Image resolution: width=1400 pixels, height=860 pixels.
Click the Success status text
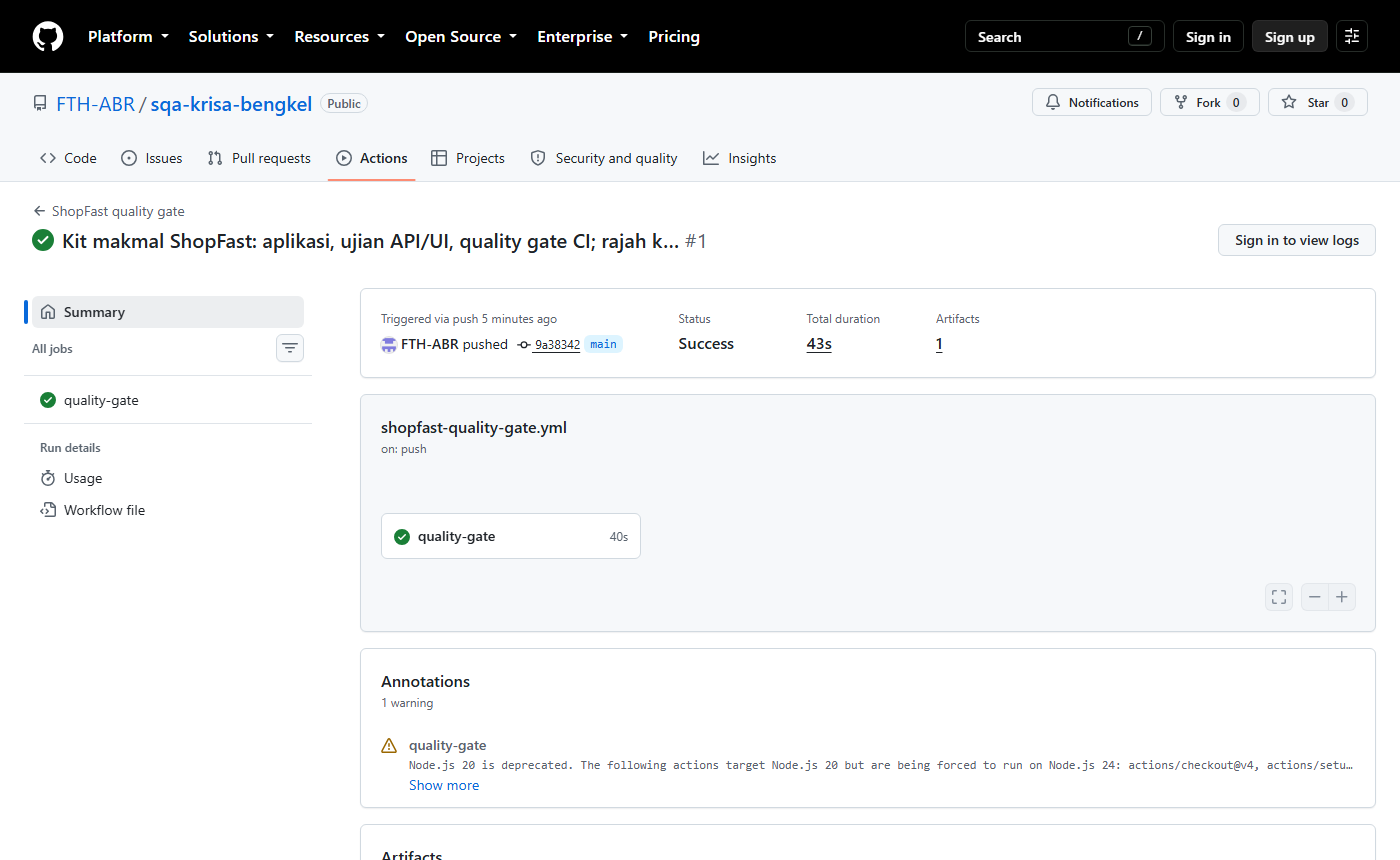pos(706,344)
